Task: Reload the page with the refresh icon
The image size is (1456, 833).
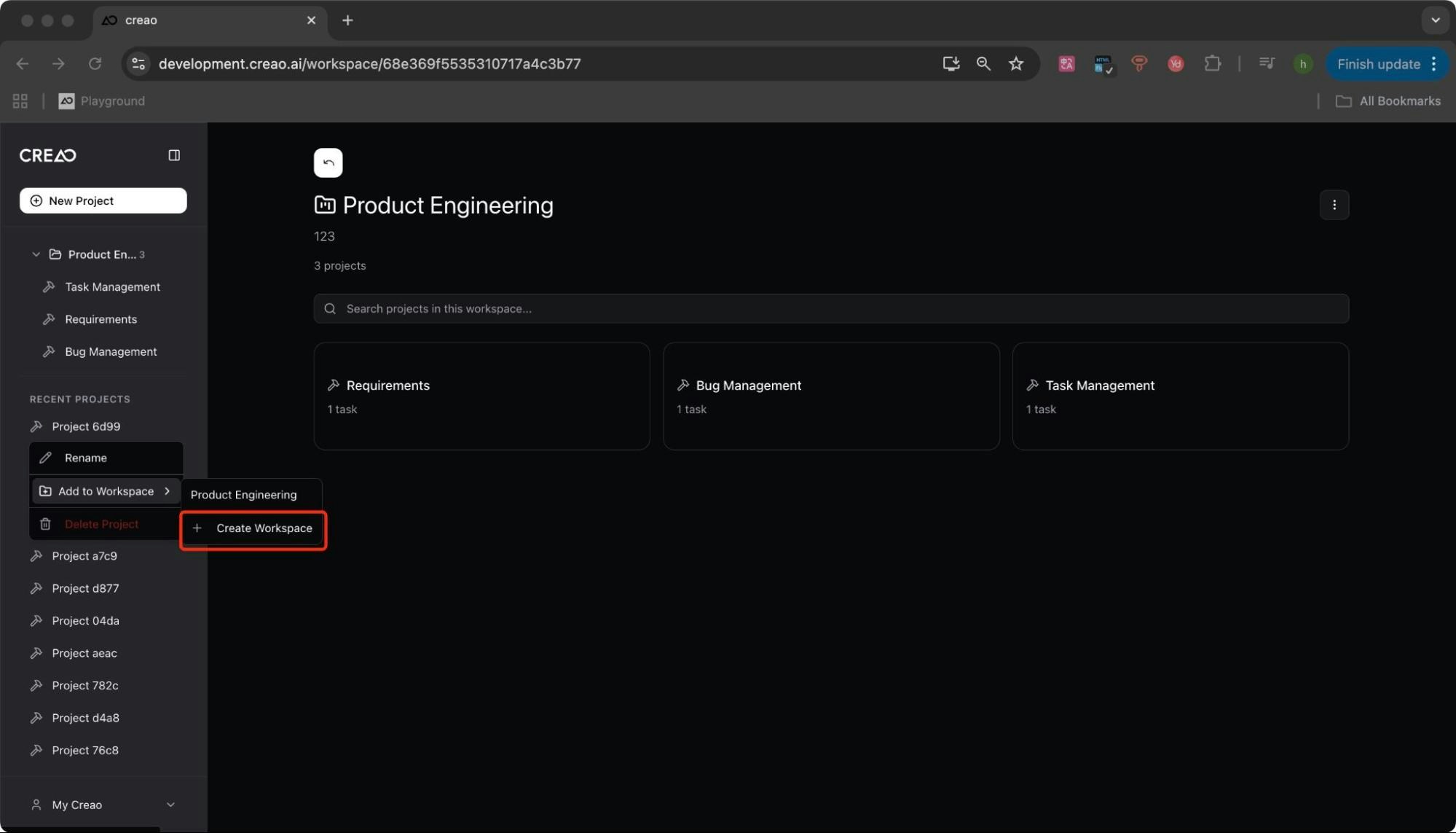Action: [95, 63]
